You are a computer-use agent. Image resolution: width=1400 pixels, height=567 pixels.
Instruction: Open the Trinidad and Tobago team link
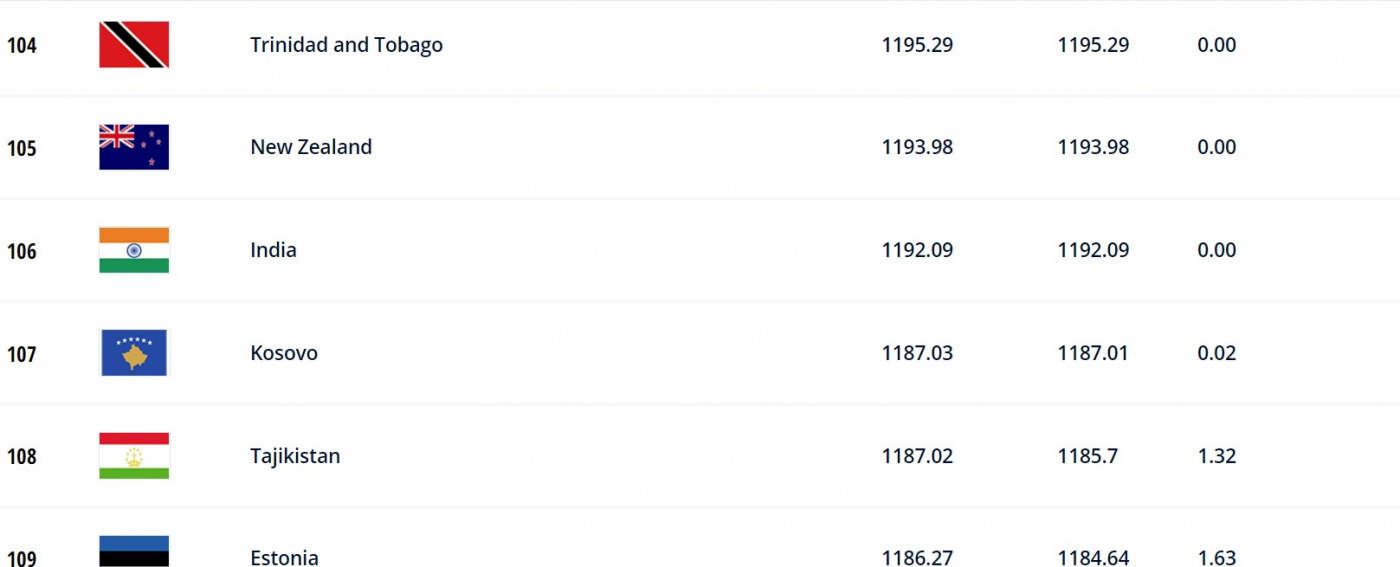pyautogui.click(x=346, y=45)
